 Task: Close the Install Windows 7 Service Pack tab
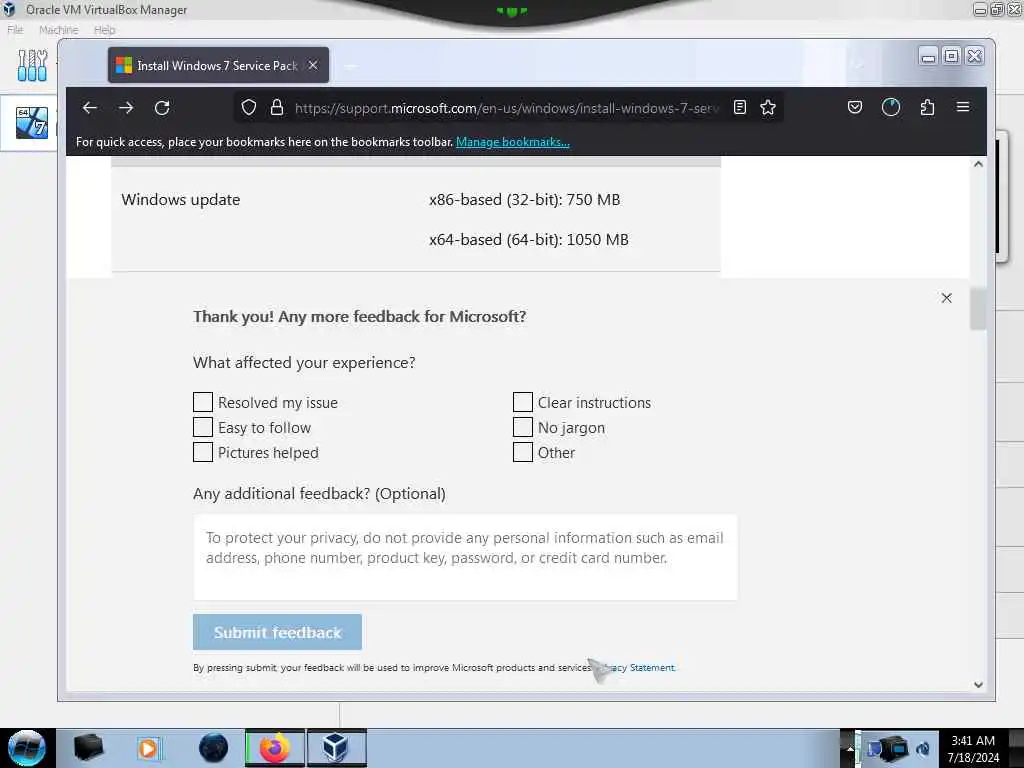pos(313,65)
